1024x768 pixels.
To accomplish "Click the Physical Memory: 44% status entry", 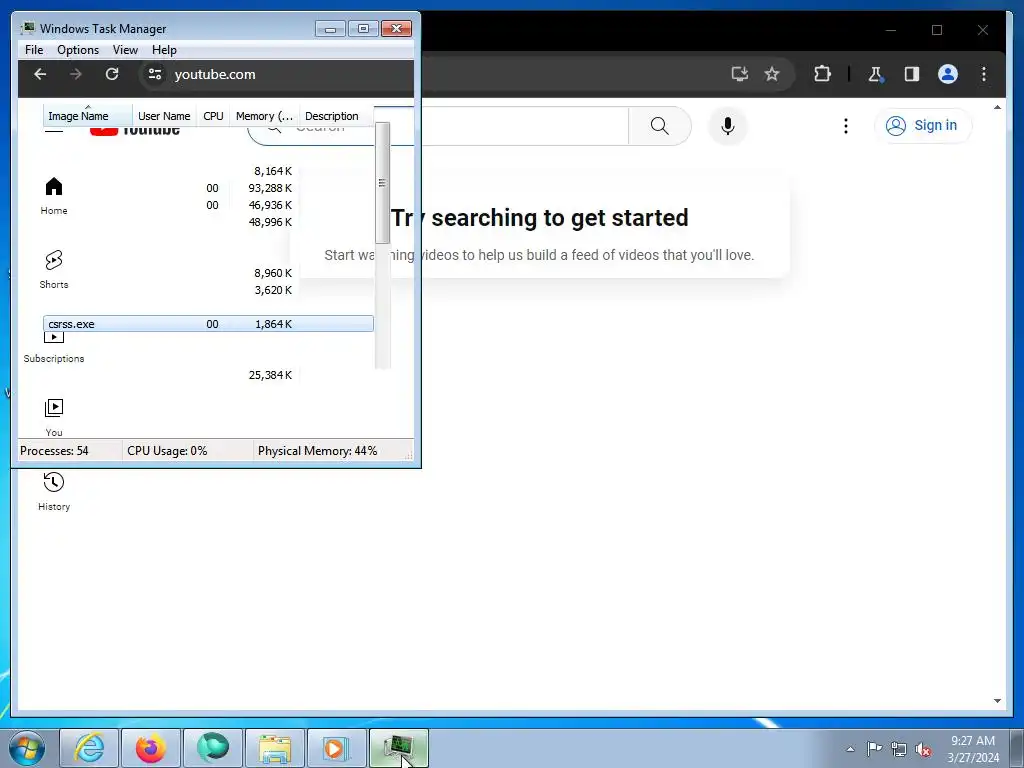I will point(317,451).
